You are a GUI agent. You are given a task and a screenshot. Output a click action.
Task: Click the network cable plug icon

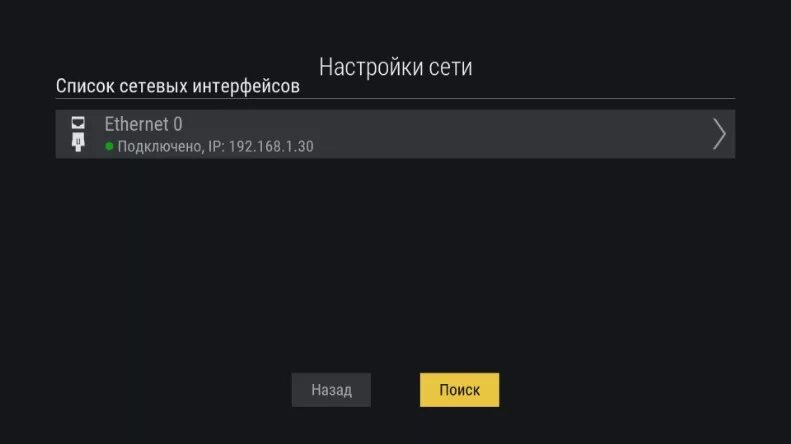78,142
